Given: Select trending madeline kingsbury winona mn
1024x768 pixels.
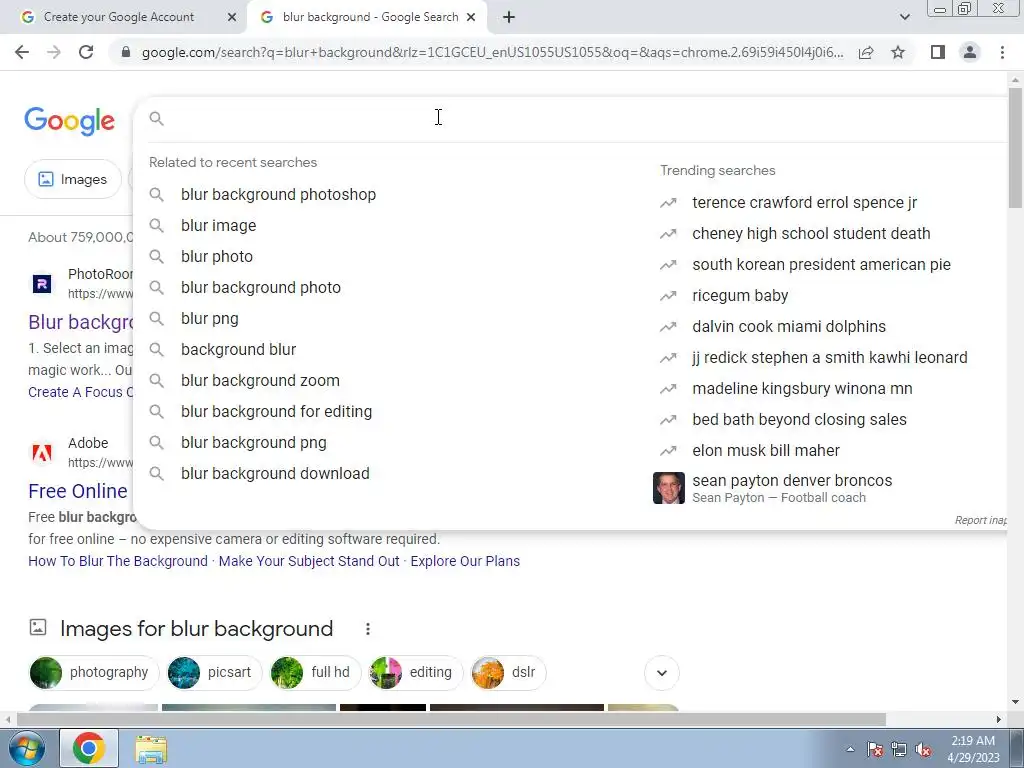Looking at the screenshot, I should tap(802, 389).
